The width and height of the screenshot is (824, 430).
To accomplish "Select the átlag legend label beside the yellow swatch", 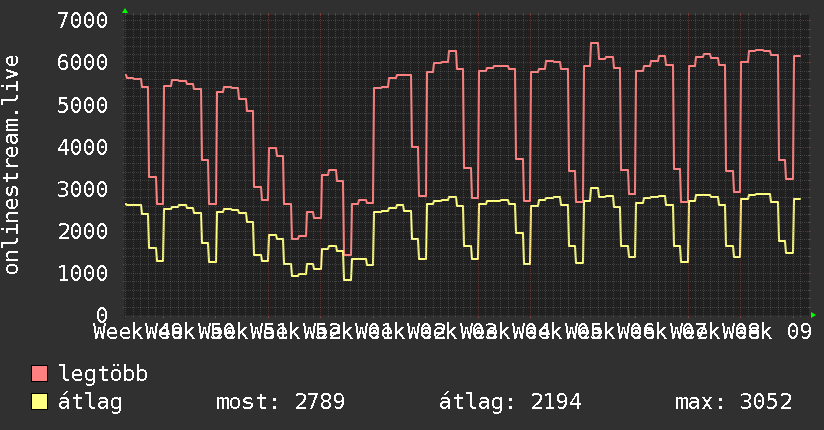I will tap(90, 402).
